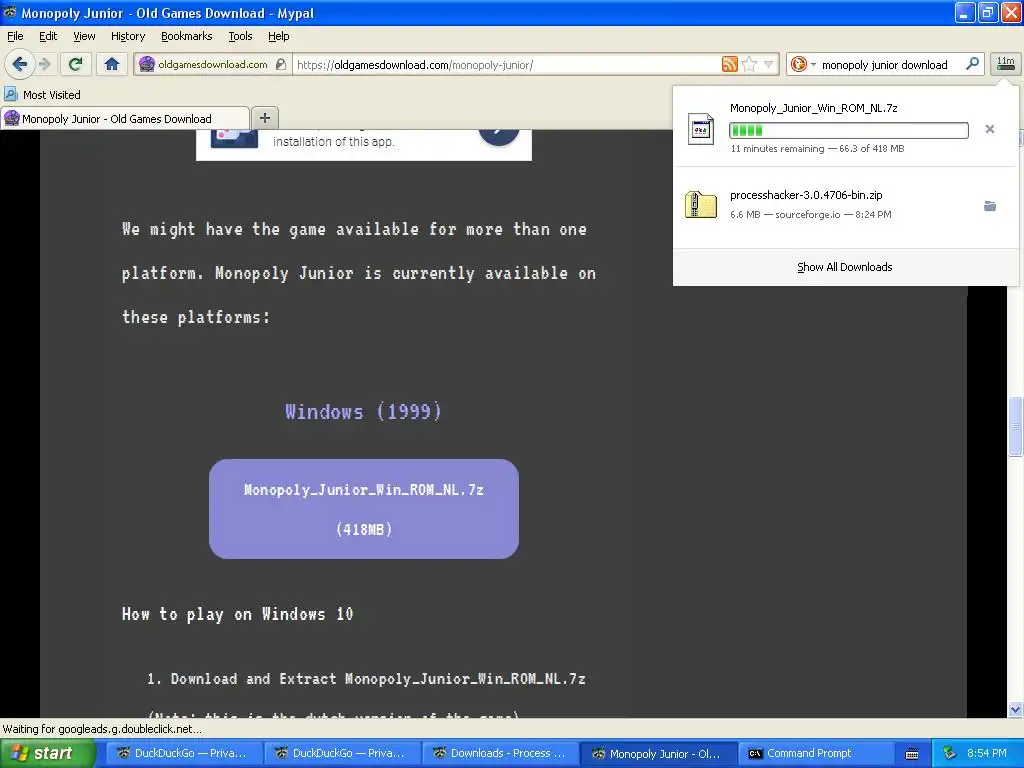Click 'Download and Extract Monopoly_Junior_Win_ROM_NL.7z' step text
Viewport: 1024px width, 768px height.
[x=377, y=679]
